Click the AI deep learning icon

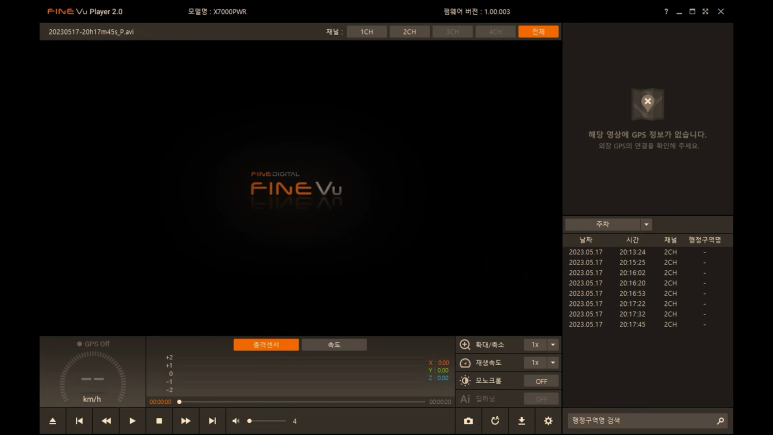click(465, 399)
